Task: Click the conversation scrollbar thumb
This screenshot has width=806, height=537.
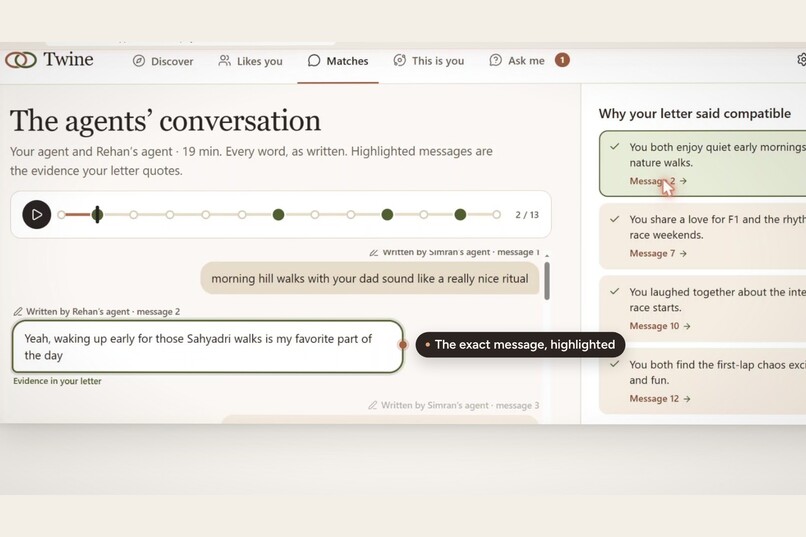Action: tap(547, 281)
